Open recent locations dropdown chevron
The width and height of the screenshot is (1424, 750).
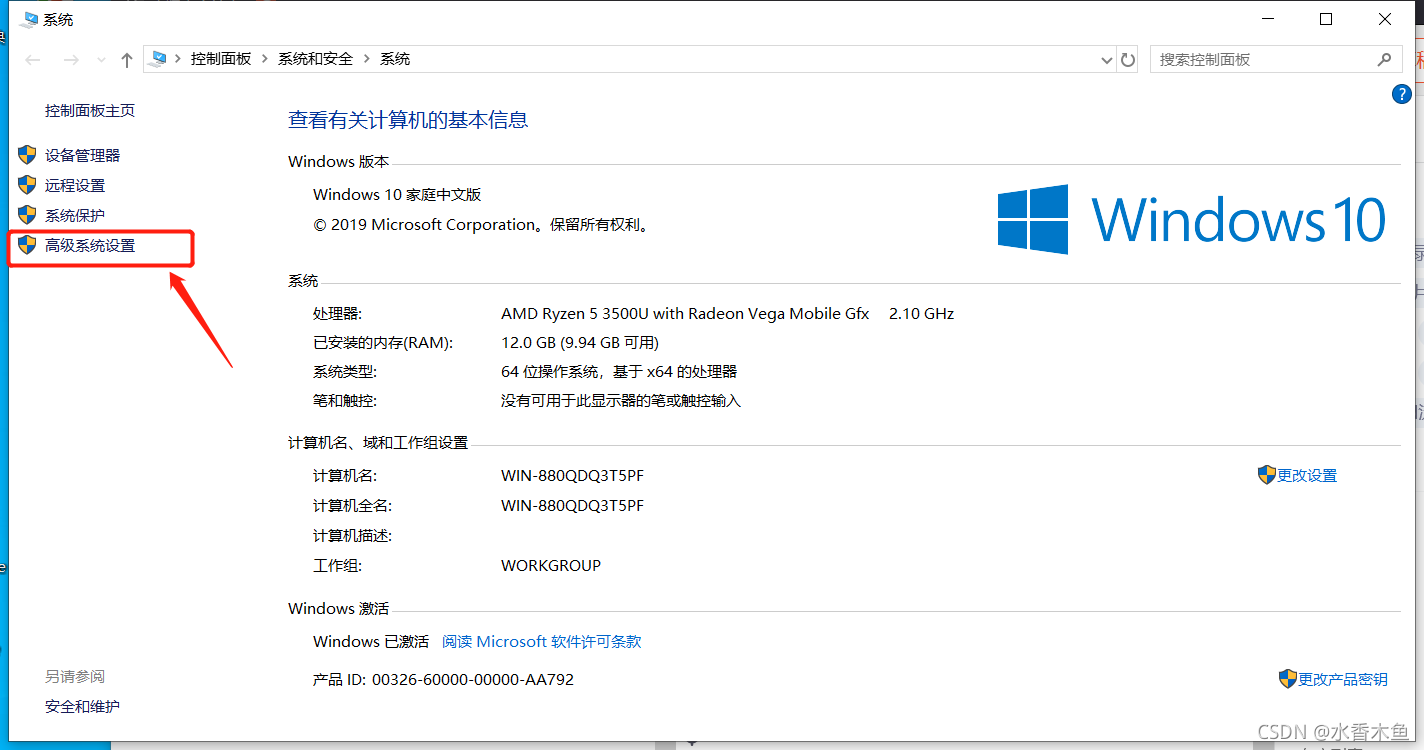click(101, 60)
